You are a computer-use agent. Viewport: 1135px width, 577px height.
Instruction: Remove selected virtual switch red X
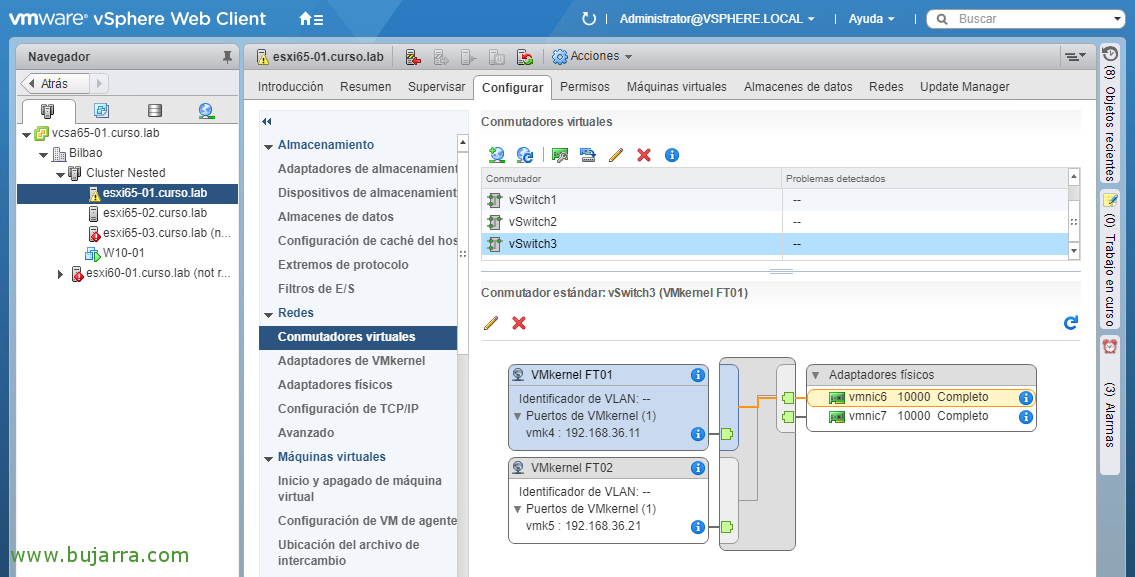coord(644,155)
